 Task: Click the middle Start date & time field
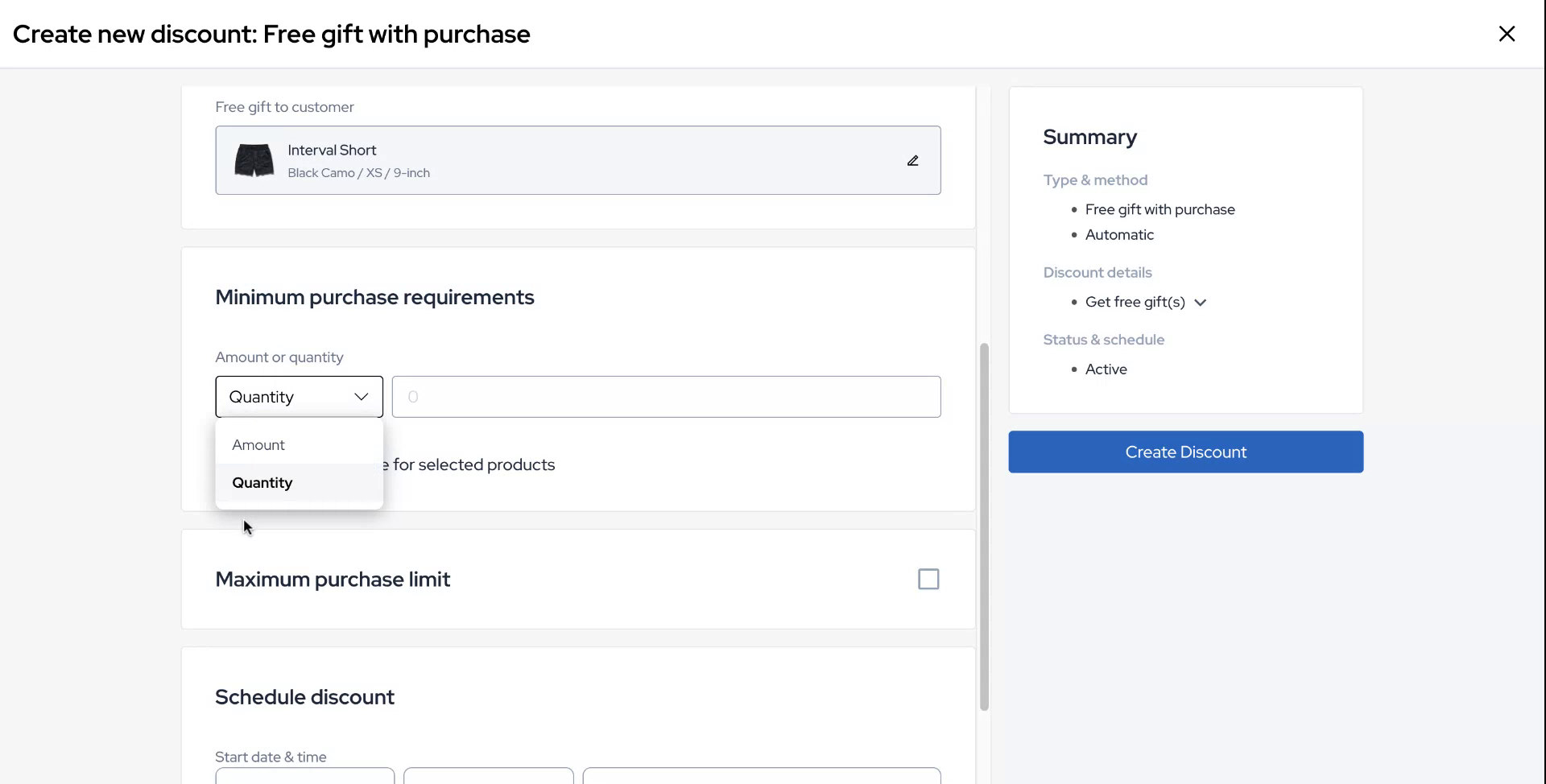tap(488, 776)
